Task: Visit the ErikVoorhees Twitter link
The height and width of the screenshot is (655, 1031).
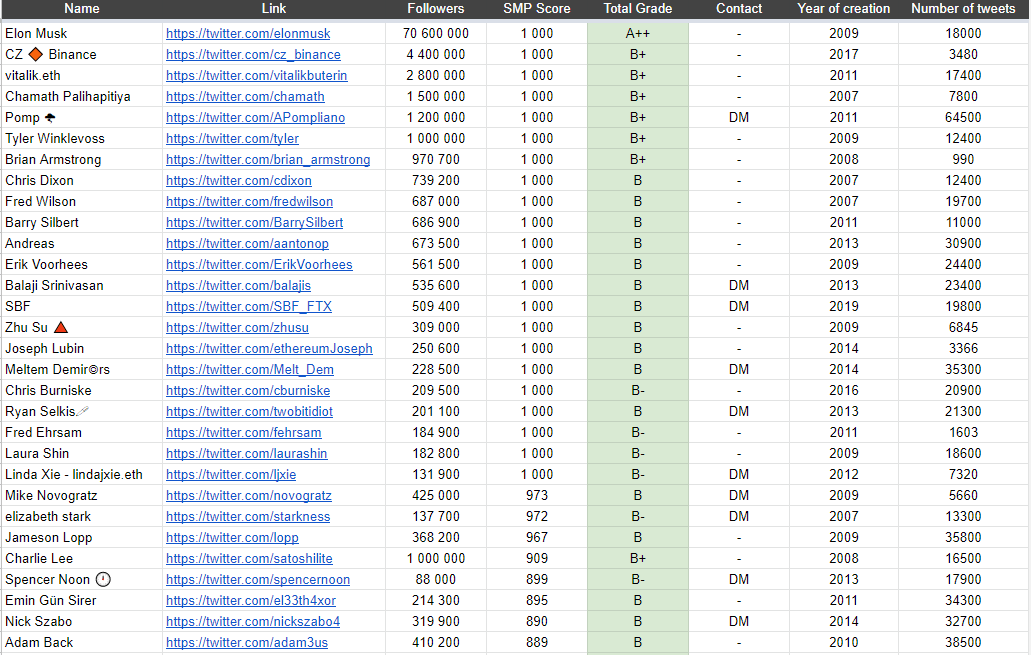Action: [259, 265]
